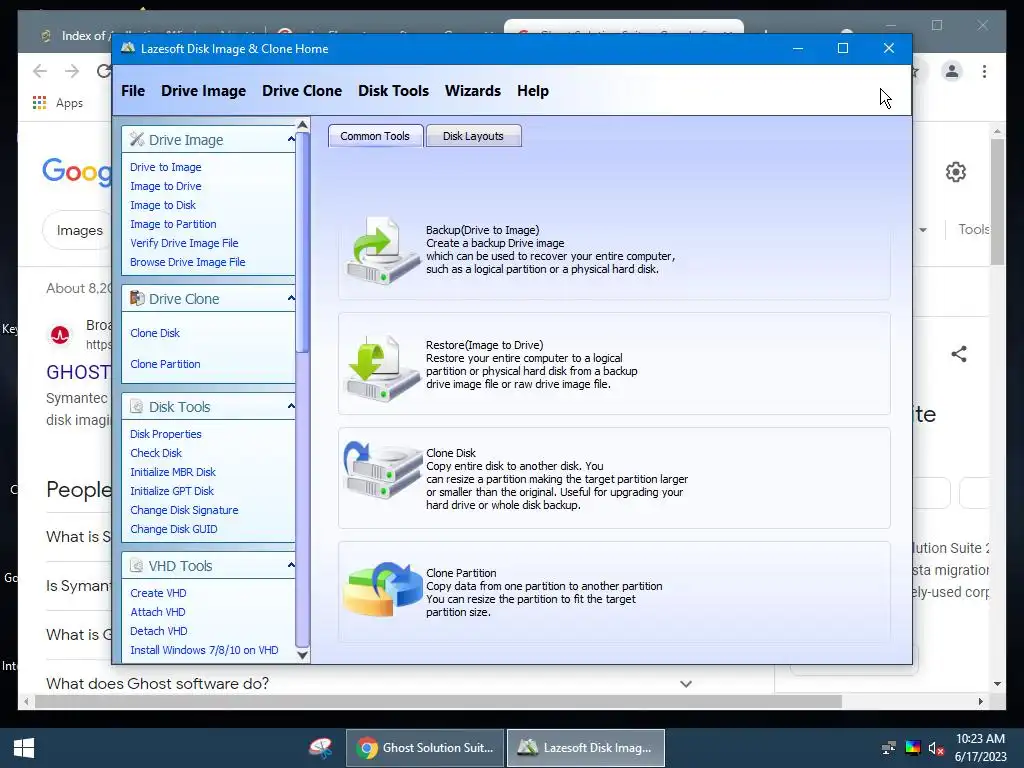1024x768 pixels.
Task: Click the colorful display tray icon
Action: tap(913, 748)
